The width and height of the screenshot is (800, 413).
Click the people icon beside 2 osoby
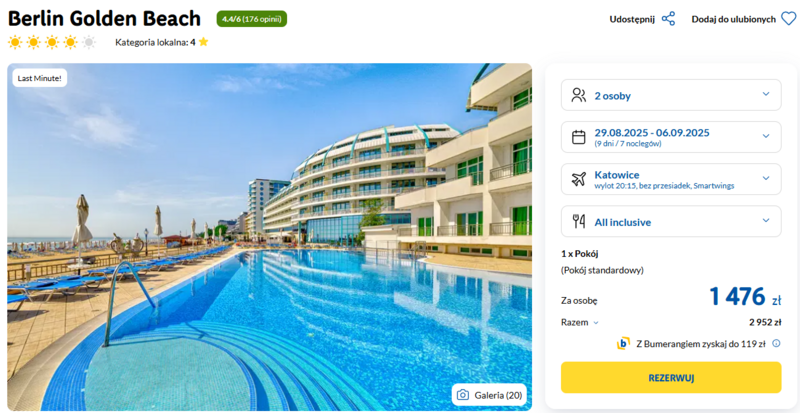579,95
